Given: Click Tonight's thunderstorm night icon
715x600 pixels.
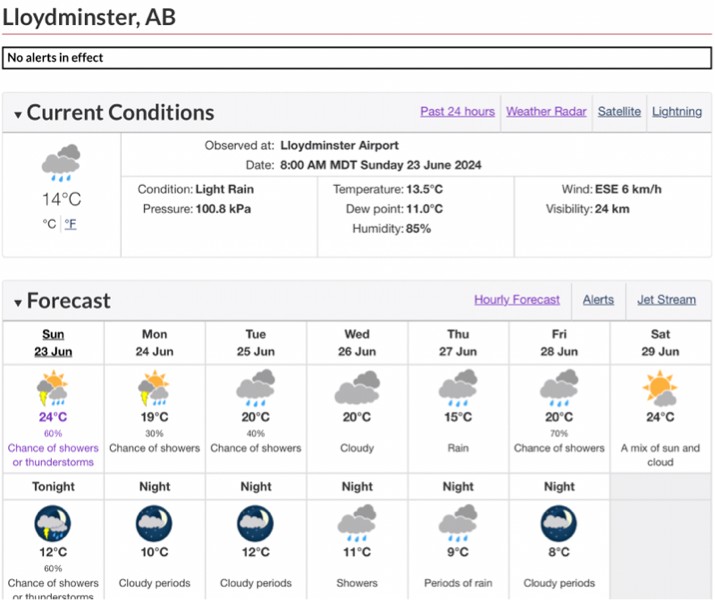Looking at the screenshot, I should [x=53, y=523].
